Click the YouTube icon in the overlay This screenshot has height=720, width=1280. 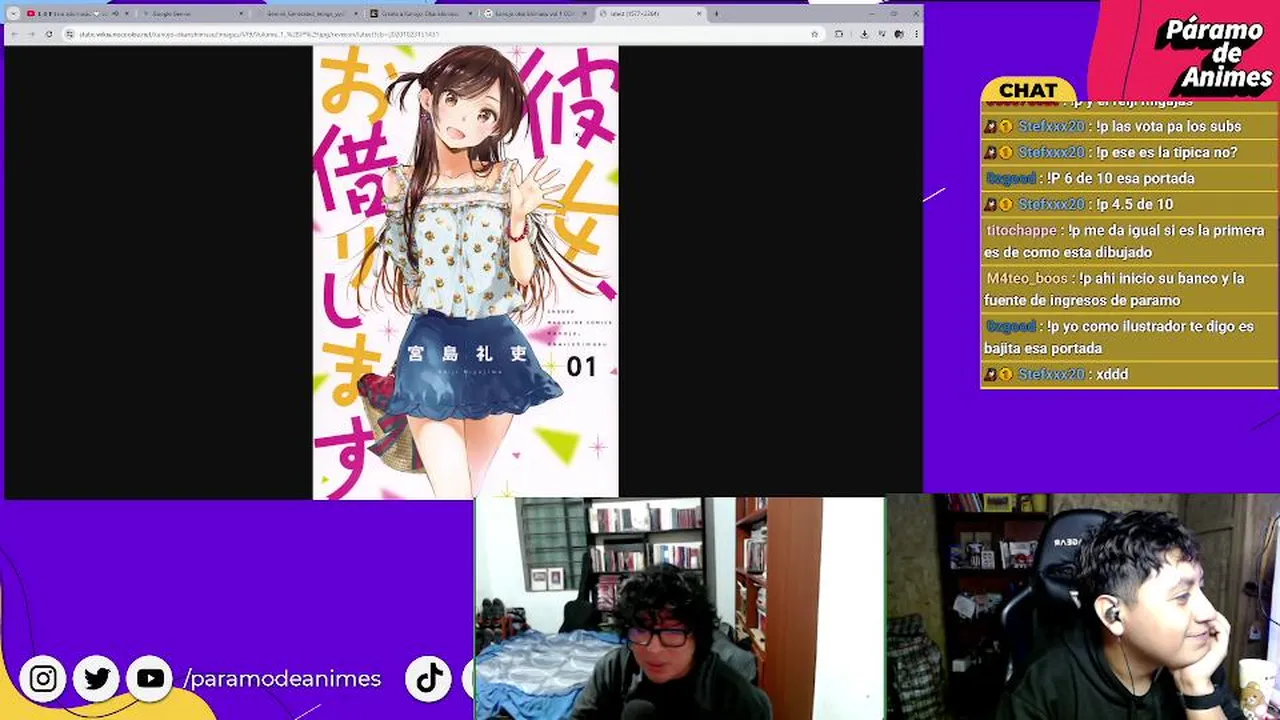click(150, 679)
